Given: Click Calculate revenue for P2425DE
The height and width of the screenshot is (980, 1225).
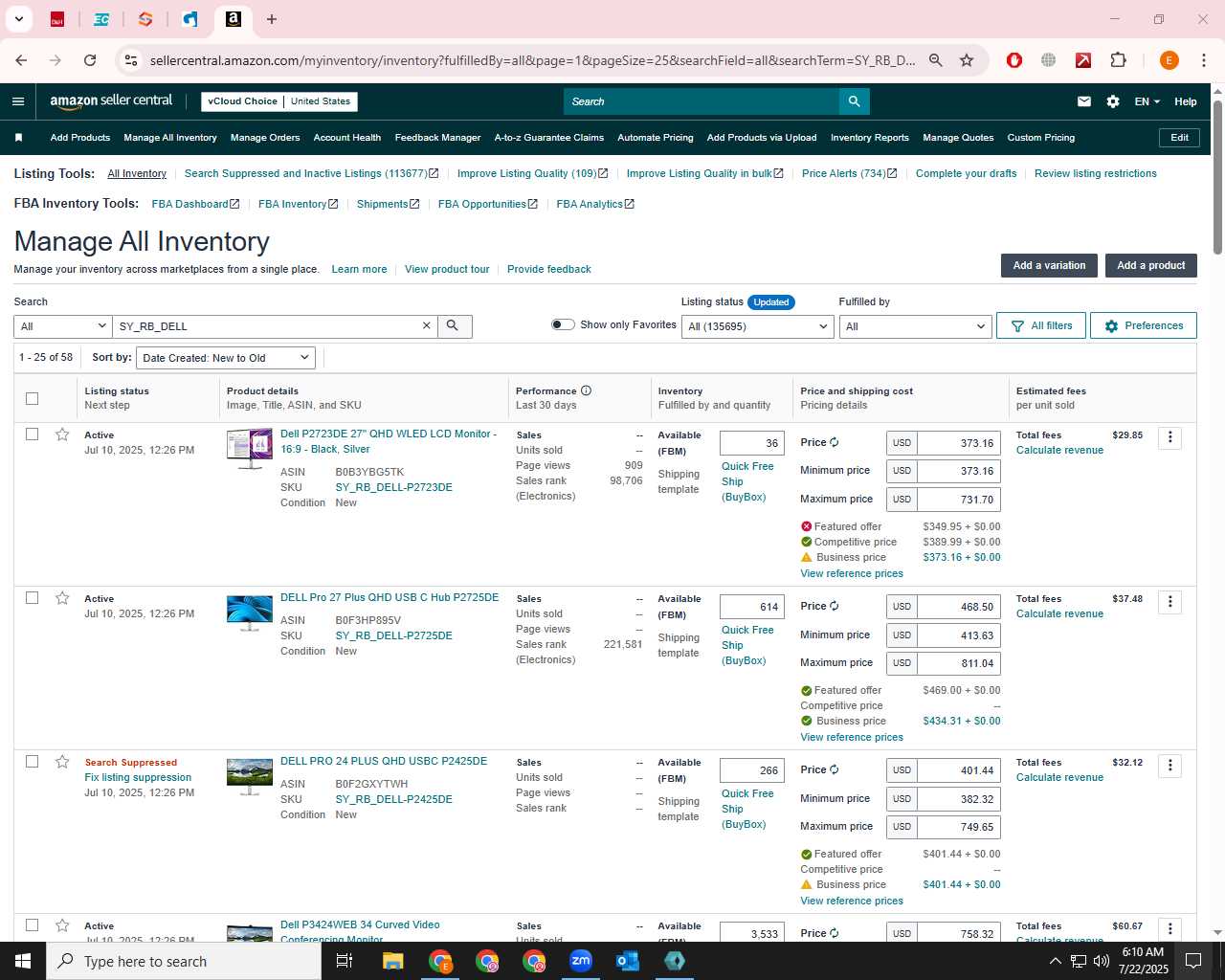Looking at the screenshot, I should 1059,777.
